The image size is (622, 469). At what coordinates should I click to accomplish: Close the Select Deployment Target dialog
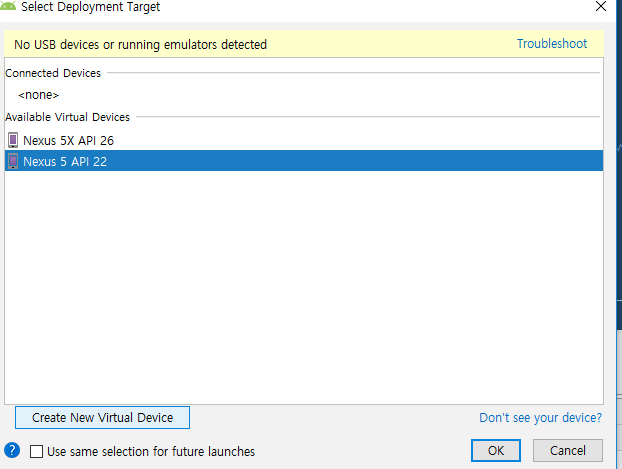(601, 6)
